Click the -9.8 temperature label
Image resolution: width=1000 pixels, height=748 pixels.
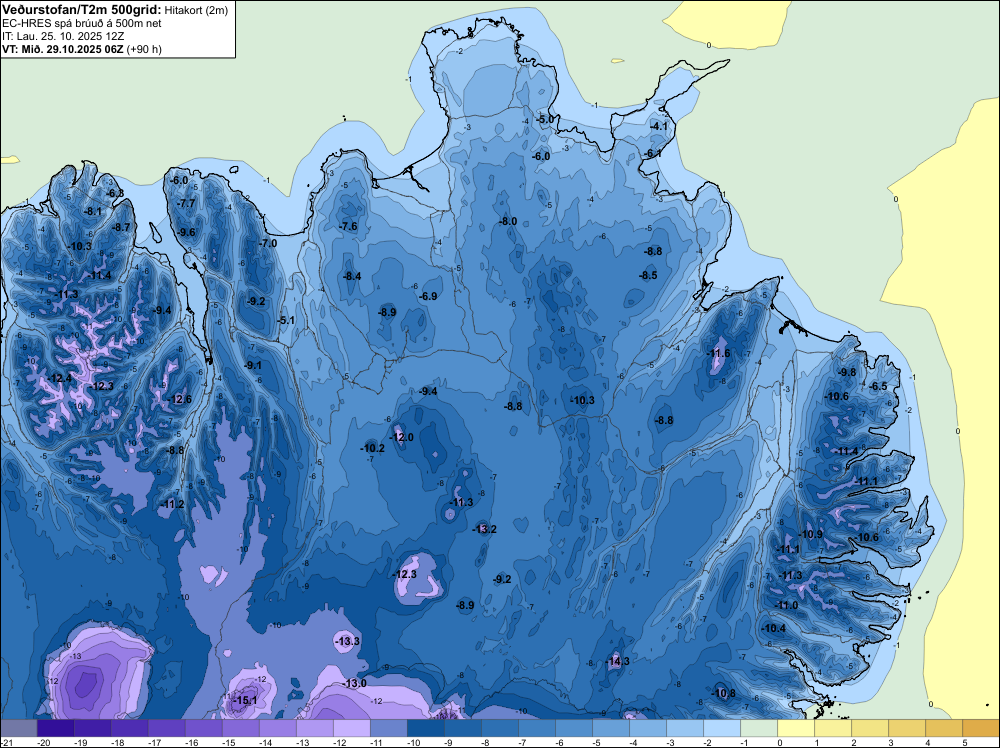pos(847,372)
